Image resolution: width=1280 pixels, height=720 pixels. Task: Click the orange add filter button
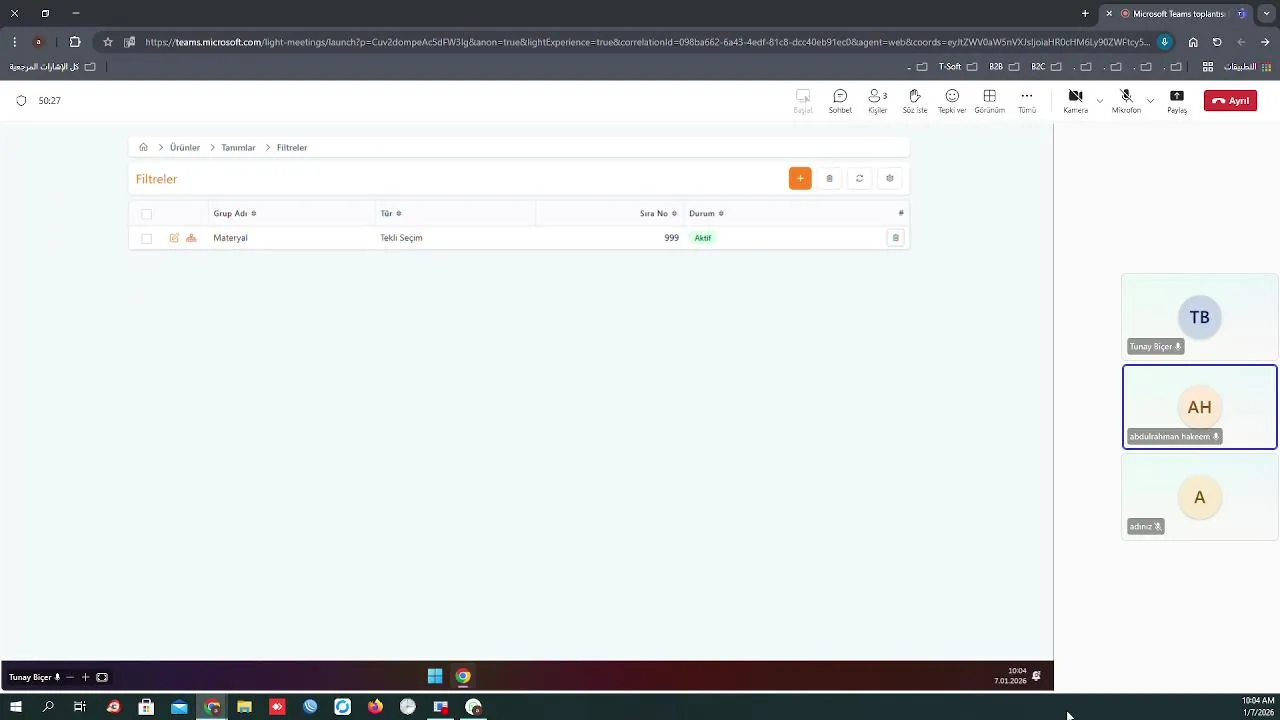coord(800,178)
